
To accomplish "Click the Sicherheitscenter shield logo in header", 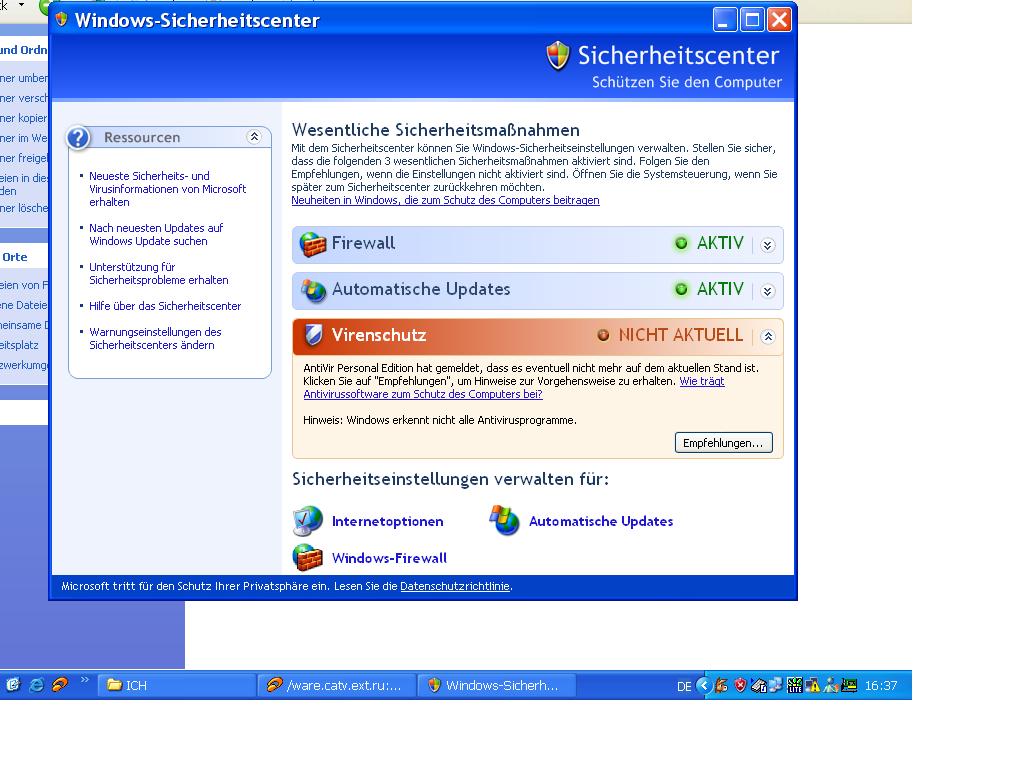I will 558,56.
